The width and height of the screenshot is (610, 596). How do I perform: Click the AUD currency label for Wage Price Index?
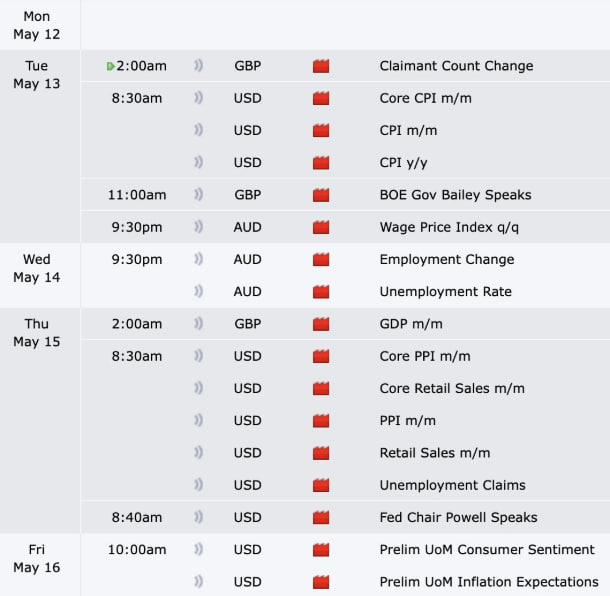click(x=248, y=227)
